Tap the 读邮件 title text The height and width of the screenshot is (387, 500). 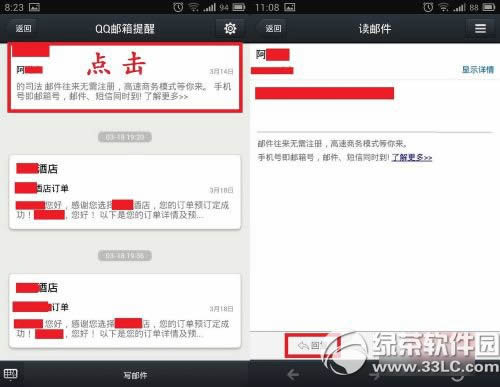pos(375,29)
